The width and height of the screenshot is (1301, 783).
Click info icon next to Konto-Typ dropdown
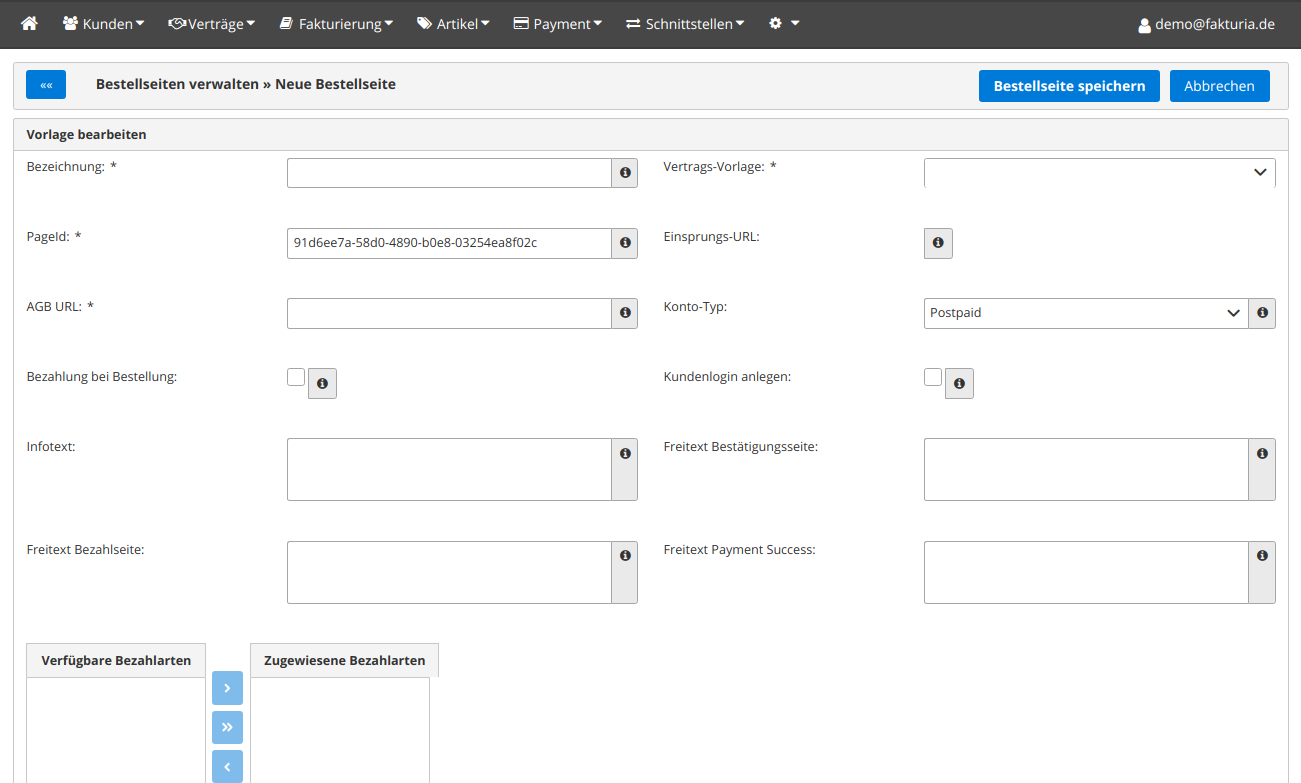point(1262,313)
